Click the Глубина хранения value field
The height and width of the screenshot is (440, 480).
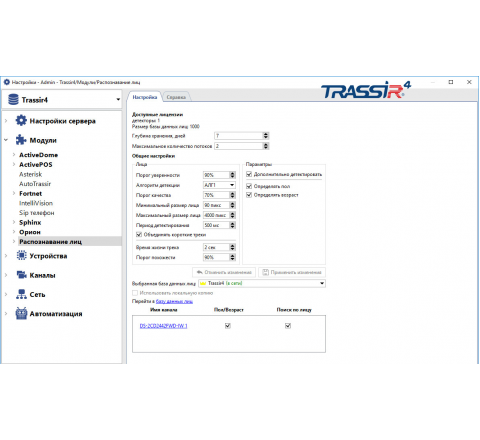(238, 136)
